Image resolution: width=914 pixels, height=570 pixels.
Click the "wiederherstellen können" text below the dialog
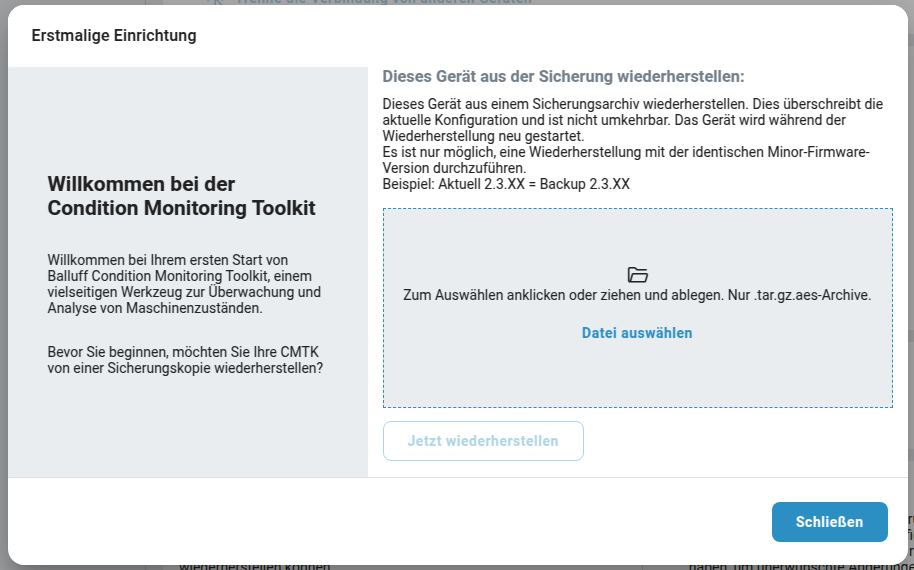[x=254, y=567]
